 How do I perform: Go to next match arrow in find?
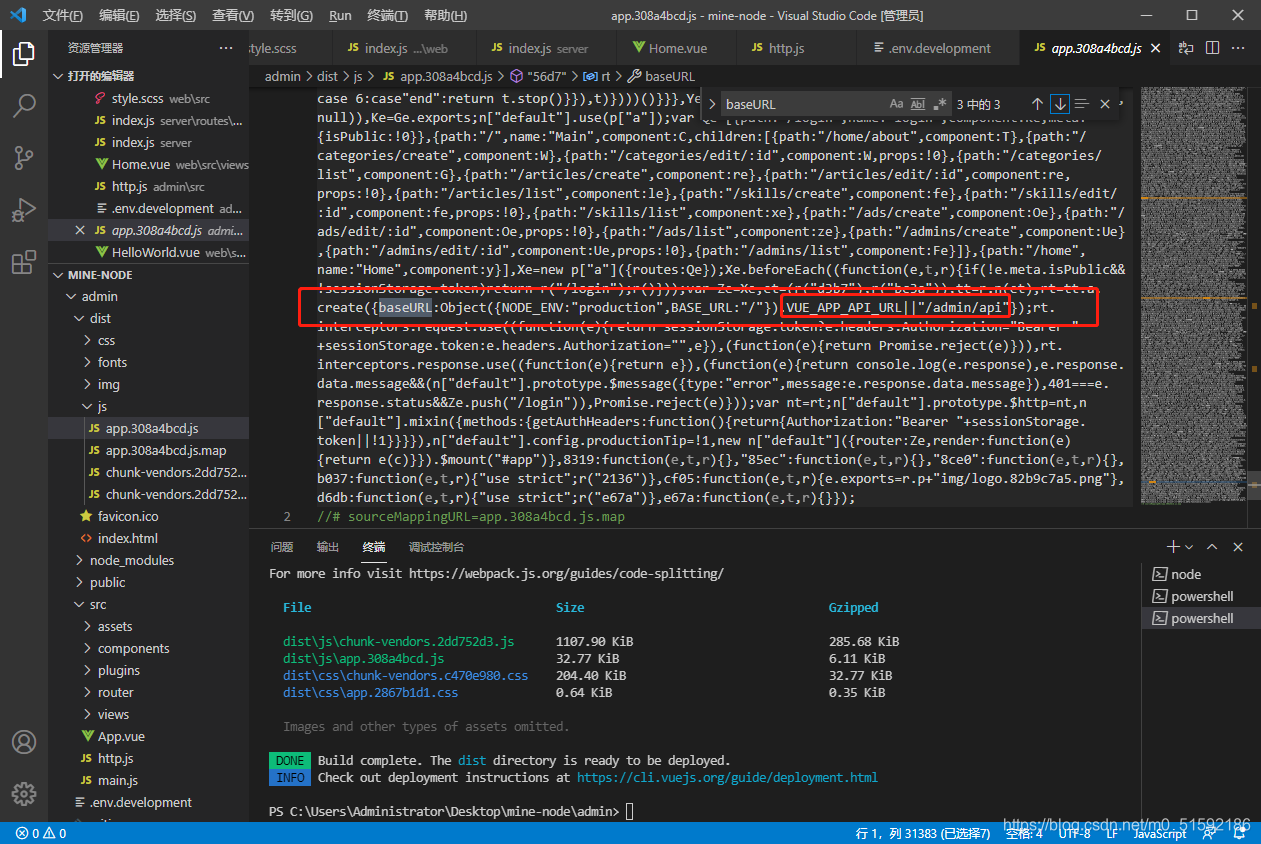[1060, 104]
